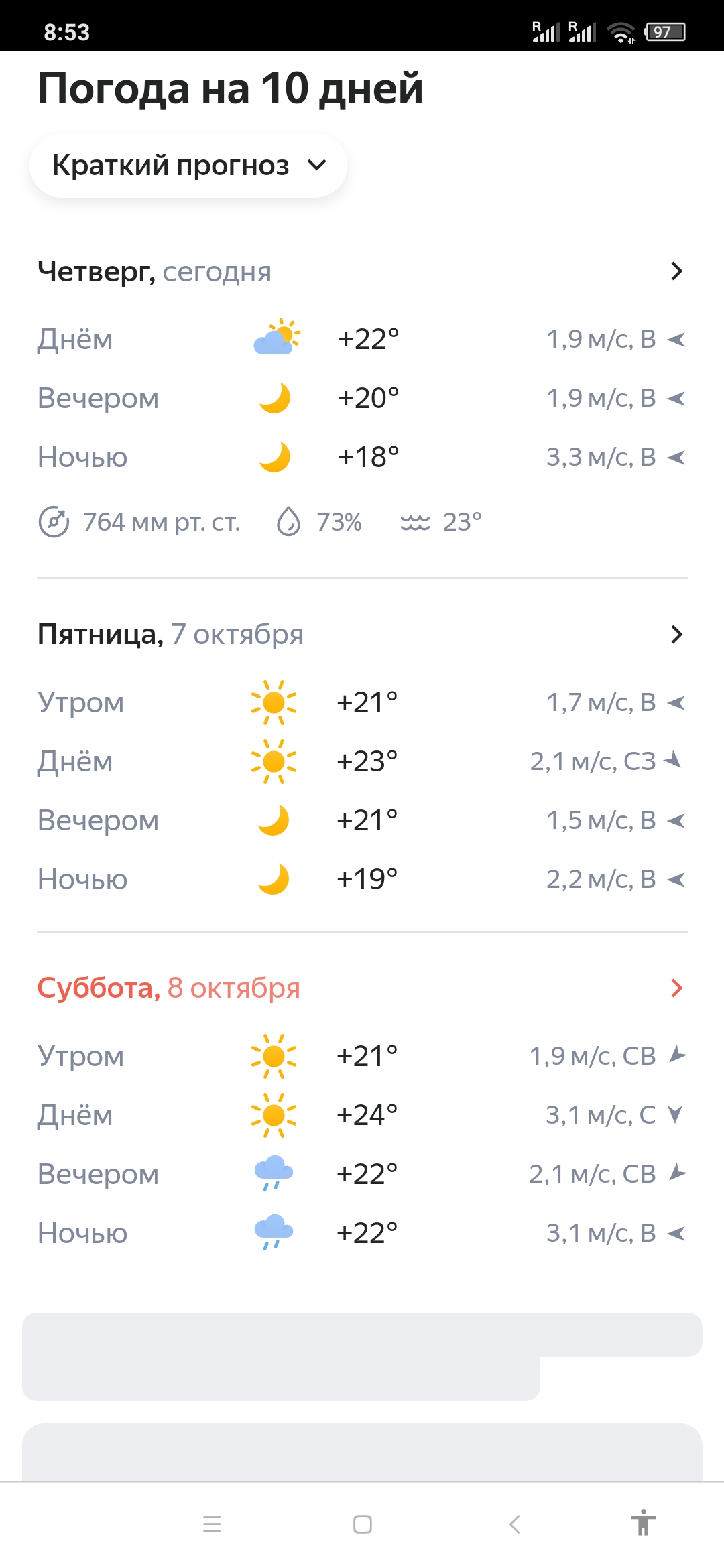Open the Краткий прогноз dropdown
This screenshot has height=1568, width=724.
(188, 166)
